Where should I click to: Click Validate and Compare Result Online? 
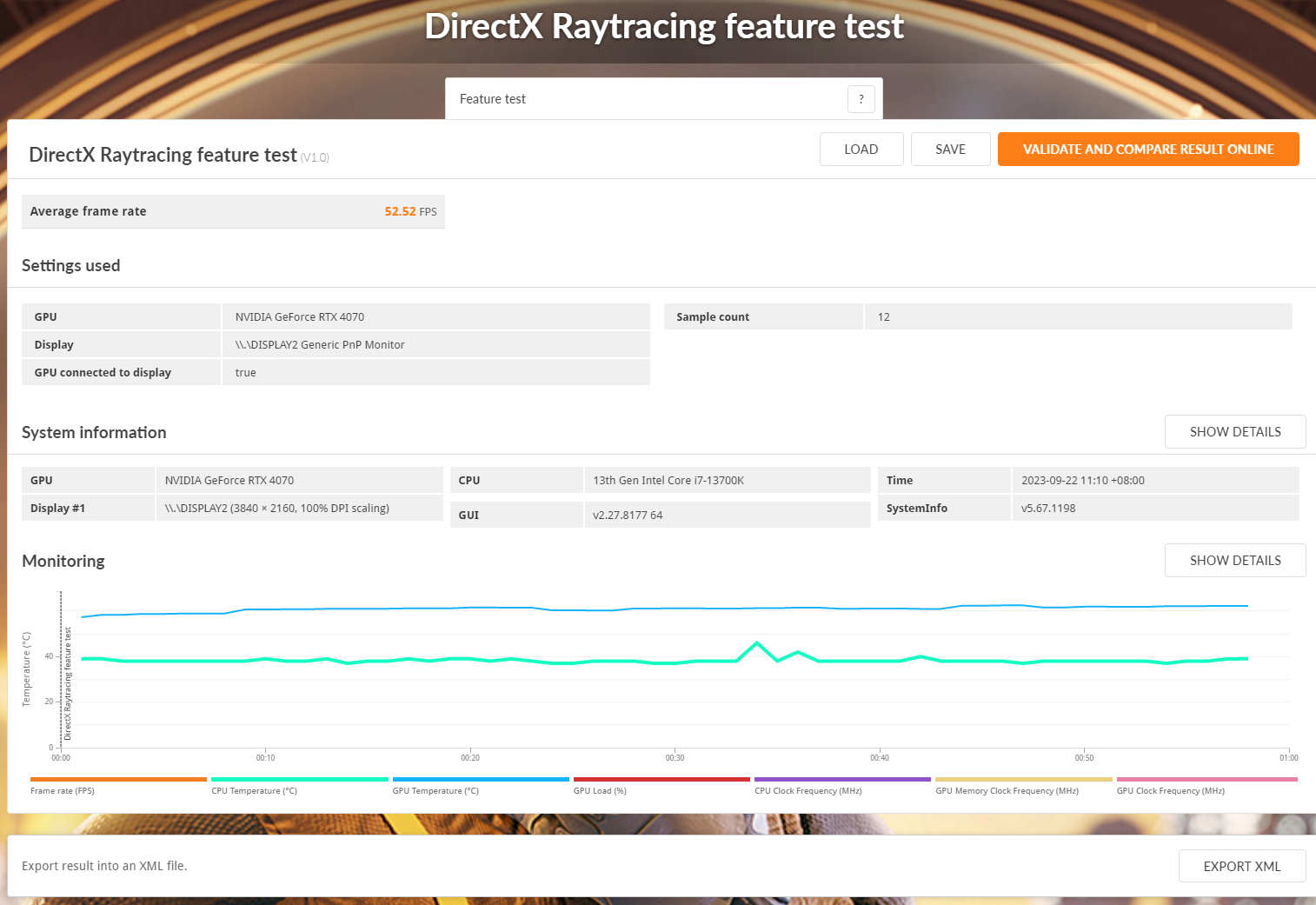(x=1148, y=149)
